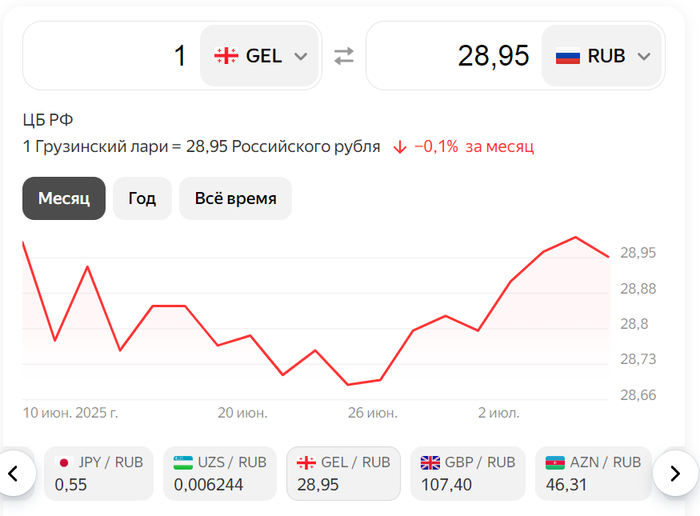Select the GEL / RUB pair card
The height and width of the screenshot is (516, 700).
point(343,473)
